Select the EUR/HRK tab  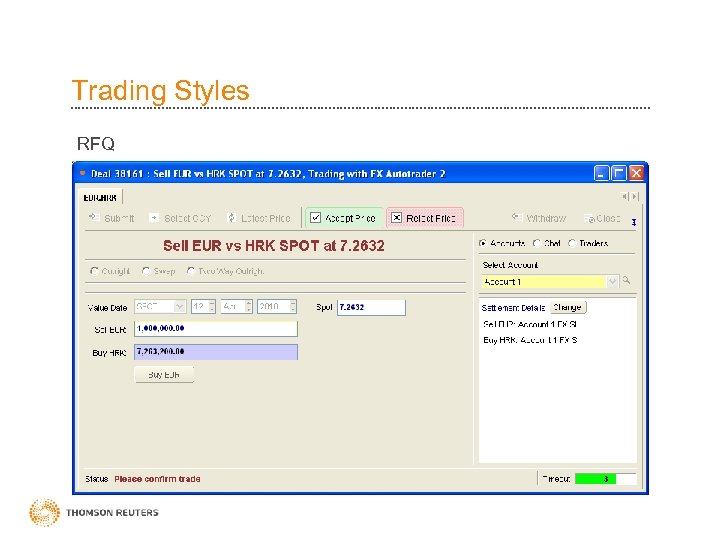click(x=100, y=198)
